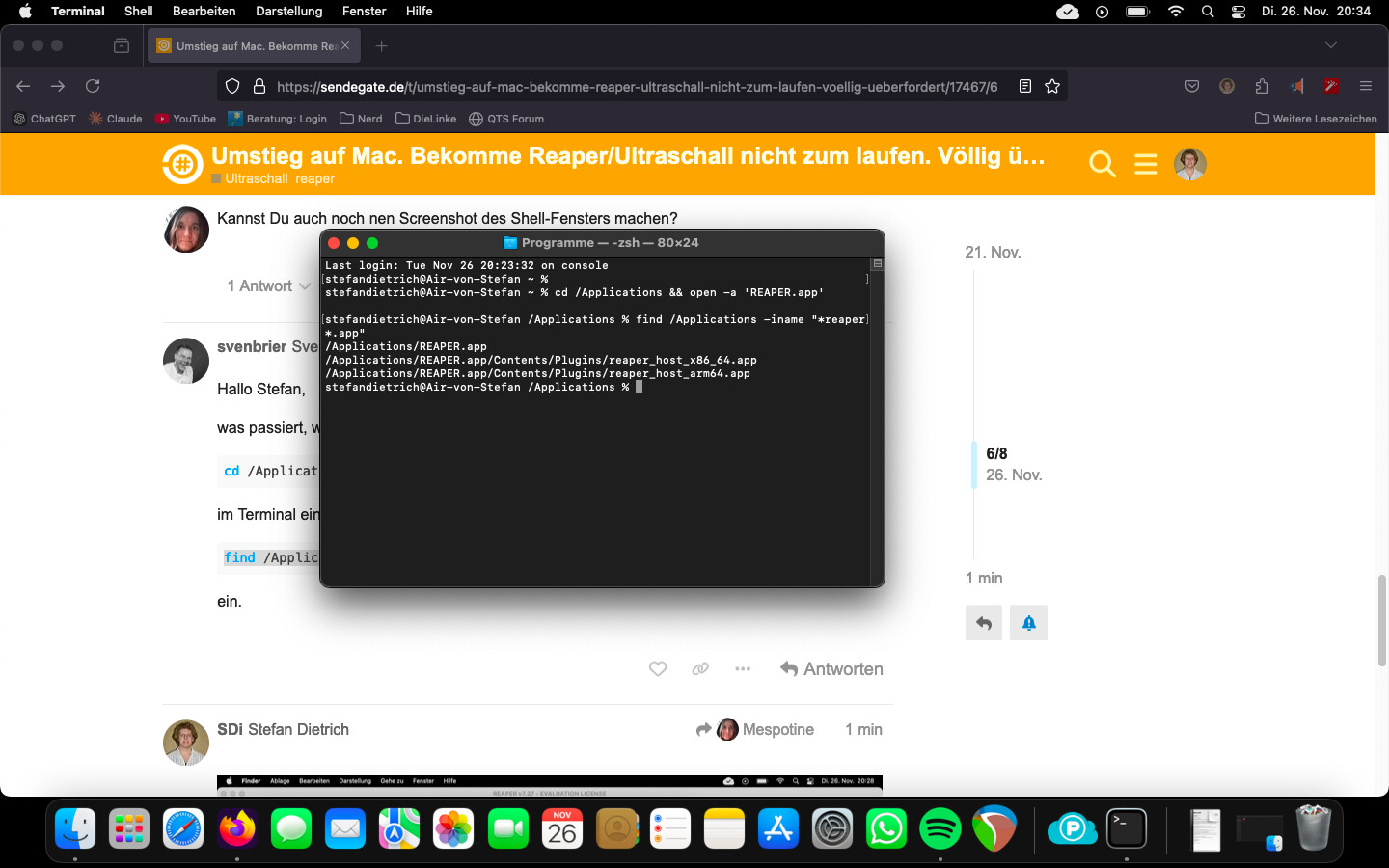
Task: Open the QTS Forum bookmark
Action: click(506, 119)
